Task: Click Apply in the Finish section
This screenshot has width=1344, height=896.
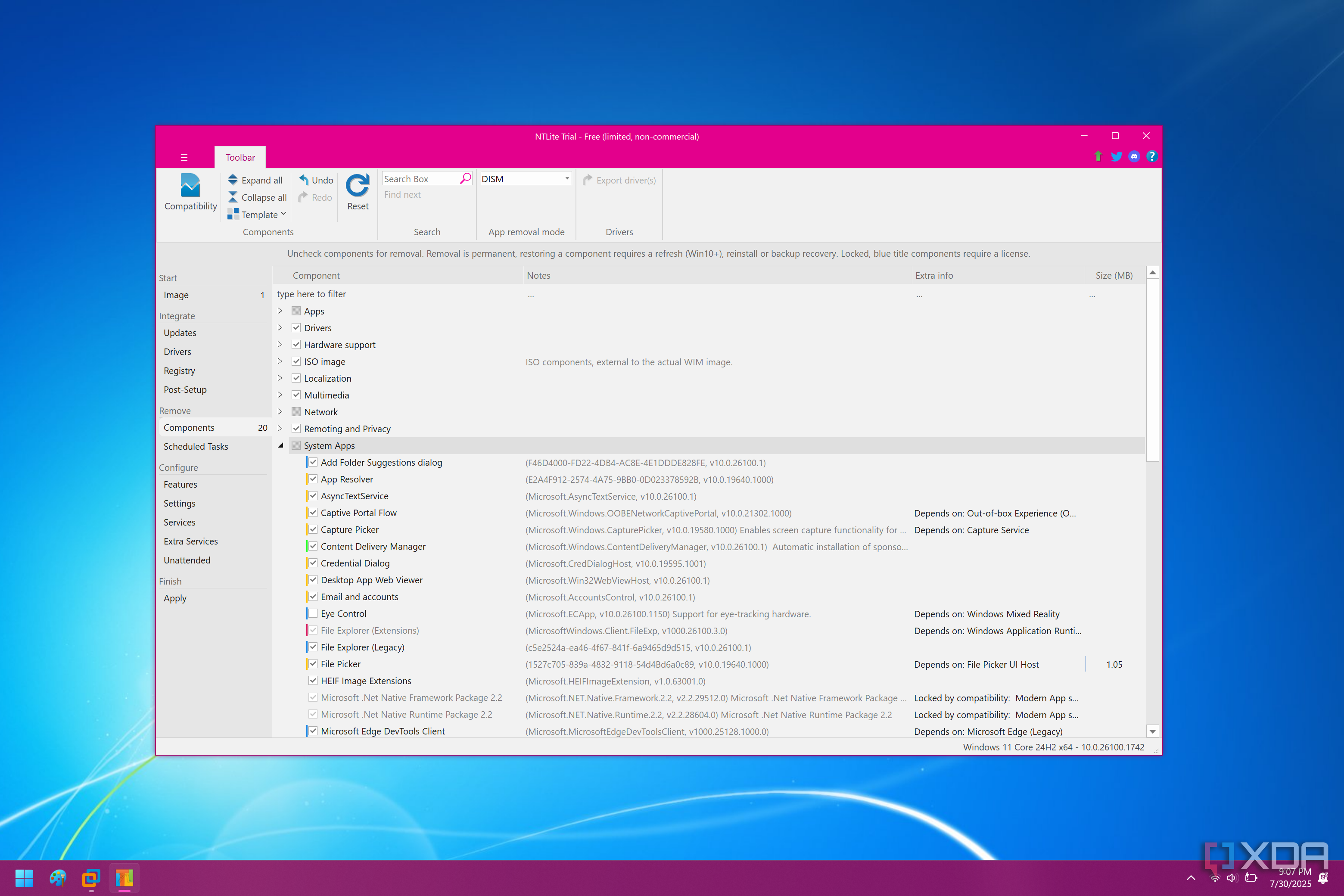Action: 175,598
